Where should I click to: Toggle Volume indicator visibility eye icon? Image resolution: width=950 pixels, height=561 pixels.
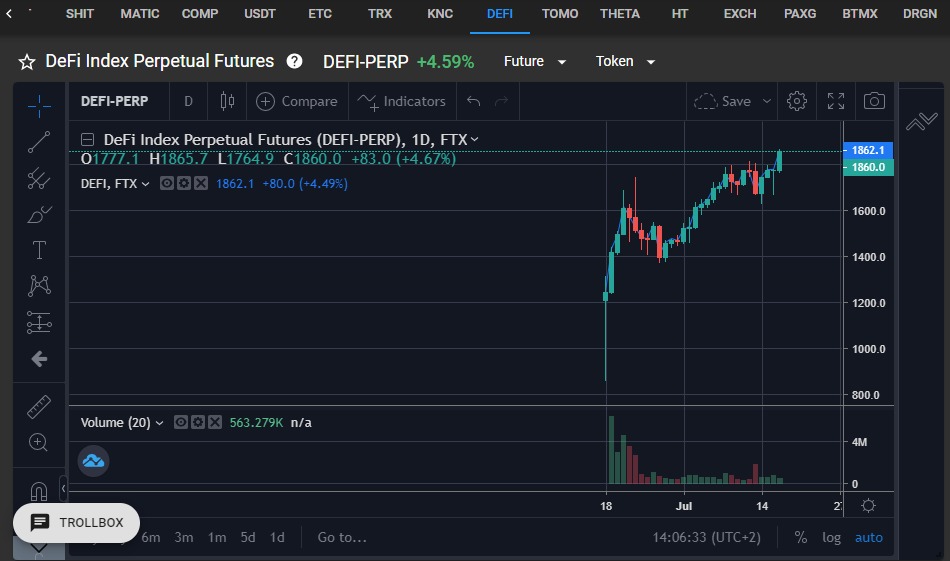[x=181, y=422]
